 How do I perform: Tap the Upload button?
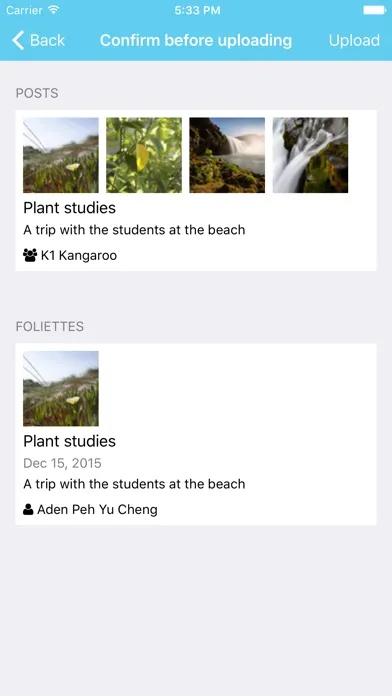click(354, 40)
